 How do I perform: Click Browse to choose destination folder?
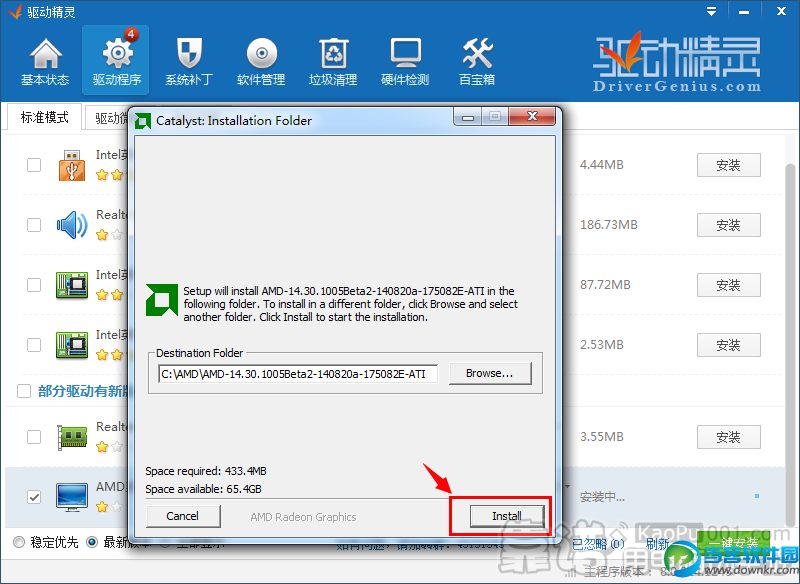490,373
